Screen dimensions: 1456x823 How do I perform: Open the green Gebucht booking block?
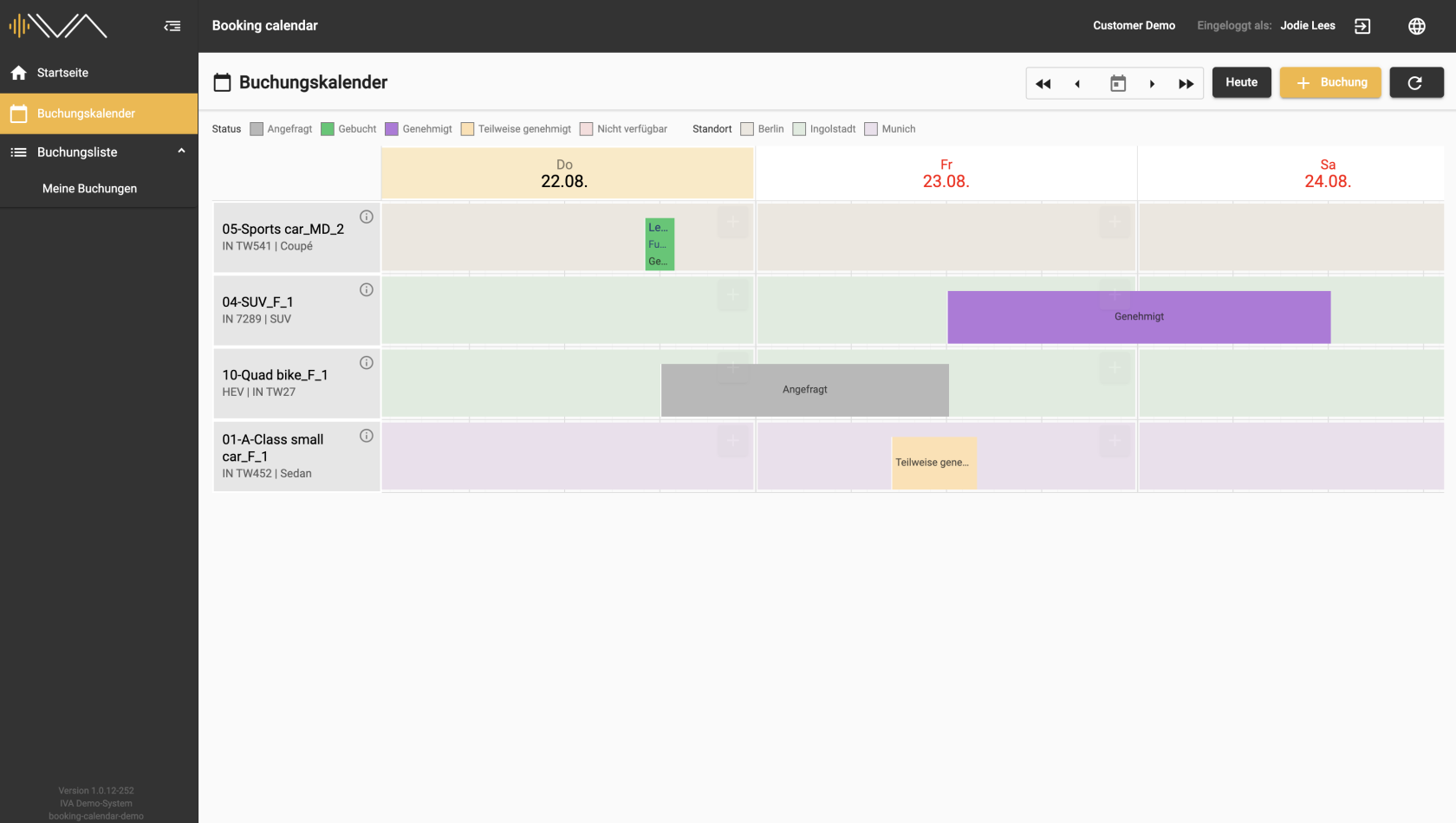[x=660, y=244]
